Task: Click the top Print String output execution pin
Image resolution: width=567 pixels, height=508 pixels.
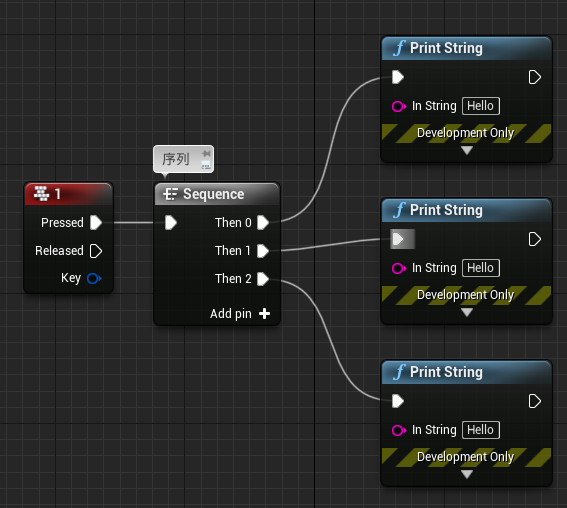Action: [x=534, y=77]
